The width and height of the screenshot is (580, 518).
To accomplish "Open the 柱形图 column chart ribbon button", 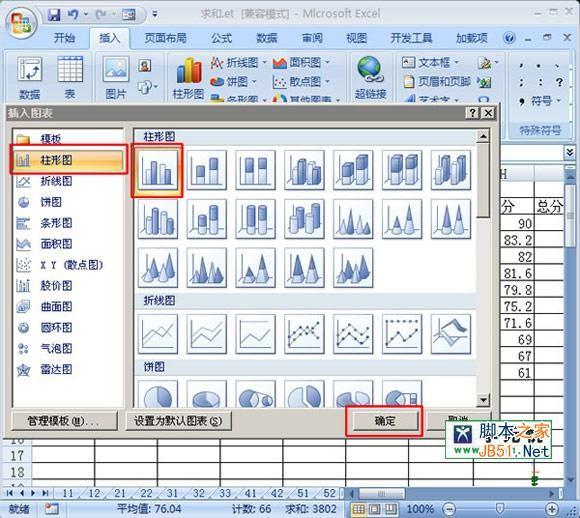I will [x=189, y=79].
